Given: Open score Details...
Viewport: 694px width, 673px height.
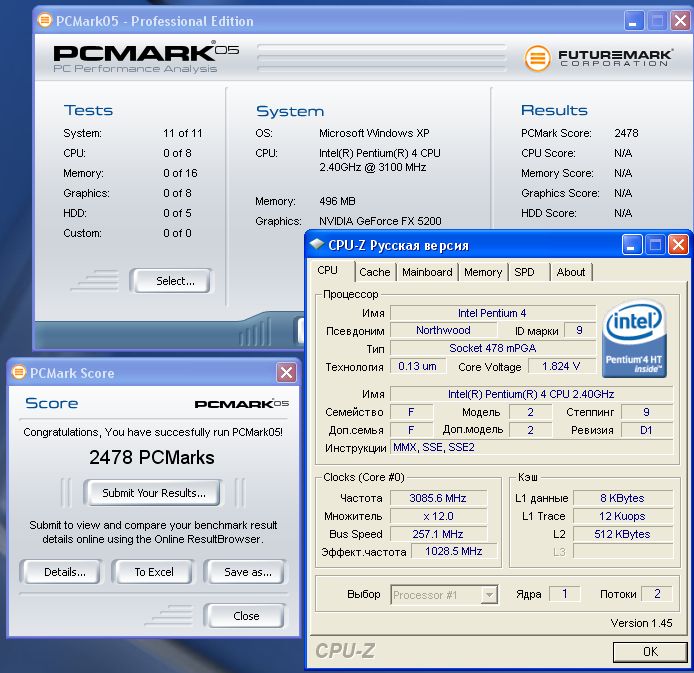Looking at the screenshot, I should point(62,572).
